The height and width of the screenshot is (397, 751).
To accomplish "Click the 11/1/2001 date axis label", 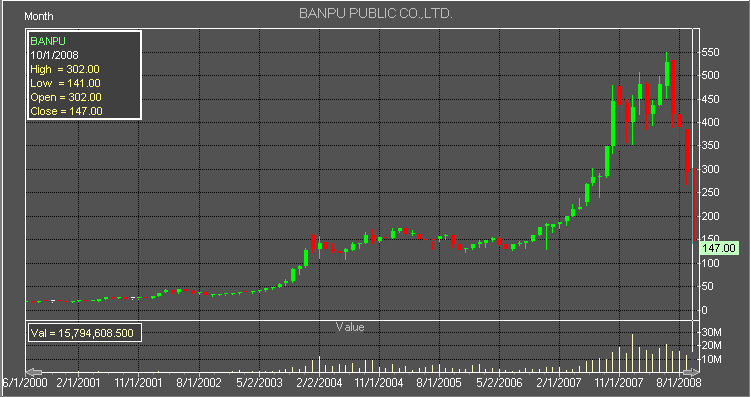I will click(x=138, y=383).
